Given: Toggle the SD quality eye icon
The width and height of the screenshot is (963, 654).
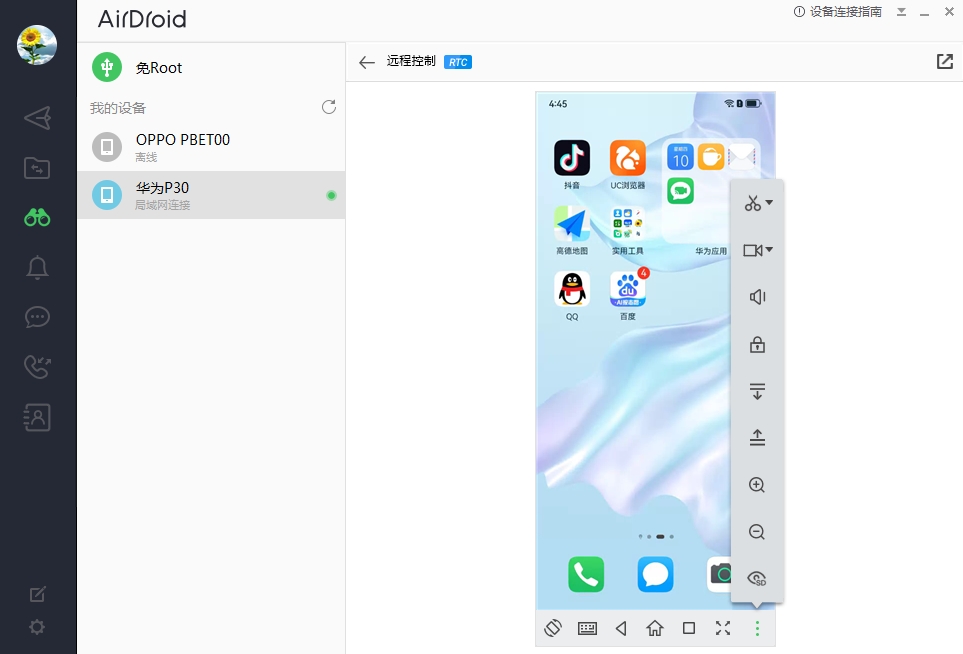Looking at the screenshot, I should (x=757, y=578).
